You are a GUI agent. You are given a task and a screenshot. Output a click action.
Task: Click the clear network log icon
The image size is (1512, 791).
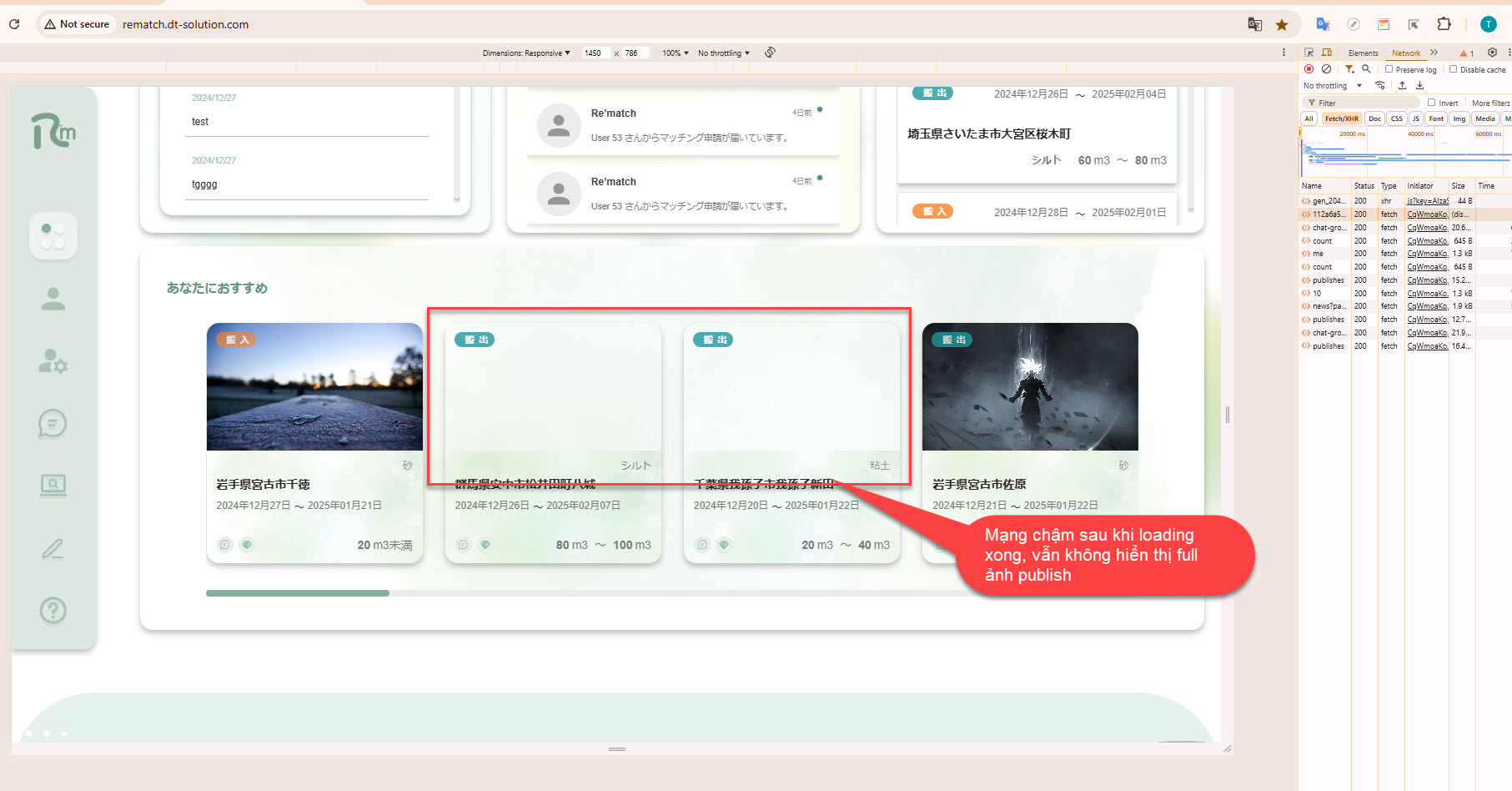1326,69
